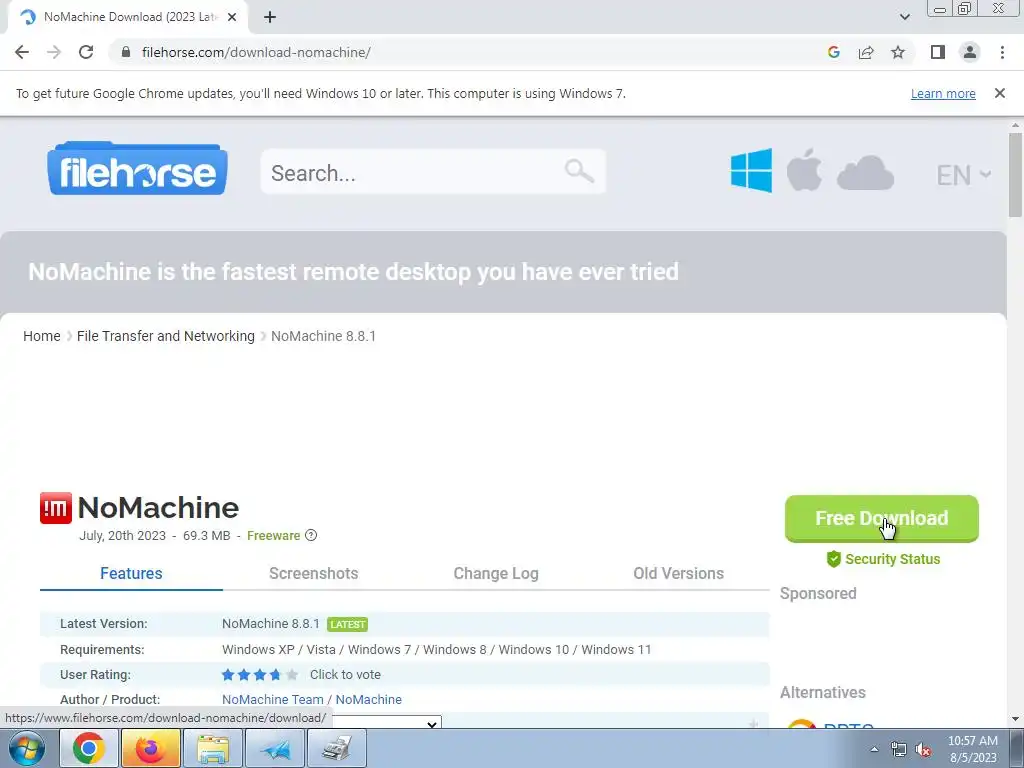The width and height of the screenshot is (1024, 768).
Task: Switch to the Old Versions tab
Action: coord(679,573)
